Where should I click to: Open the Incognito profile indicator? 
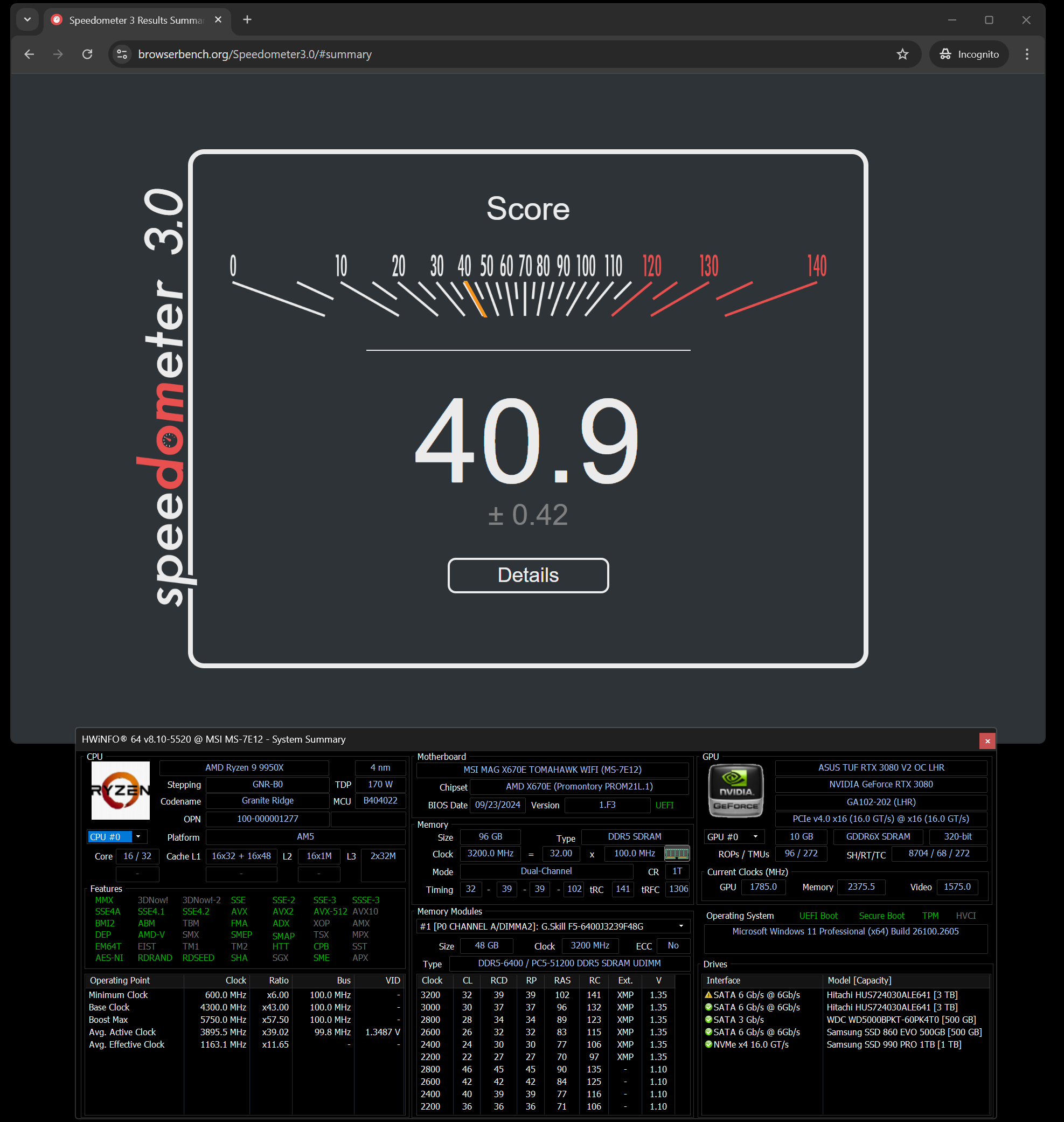coord(969,54)
